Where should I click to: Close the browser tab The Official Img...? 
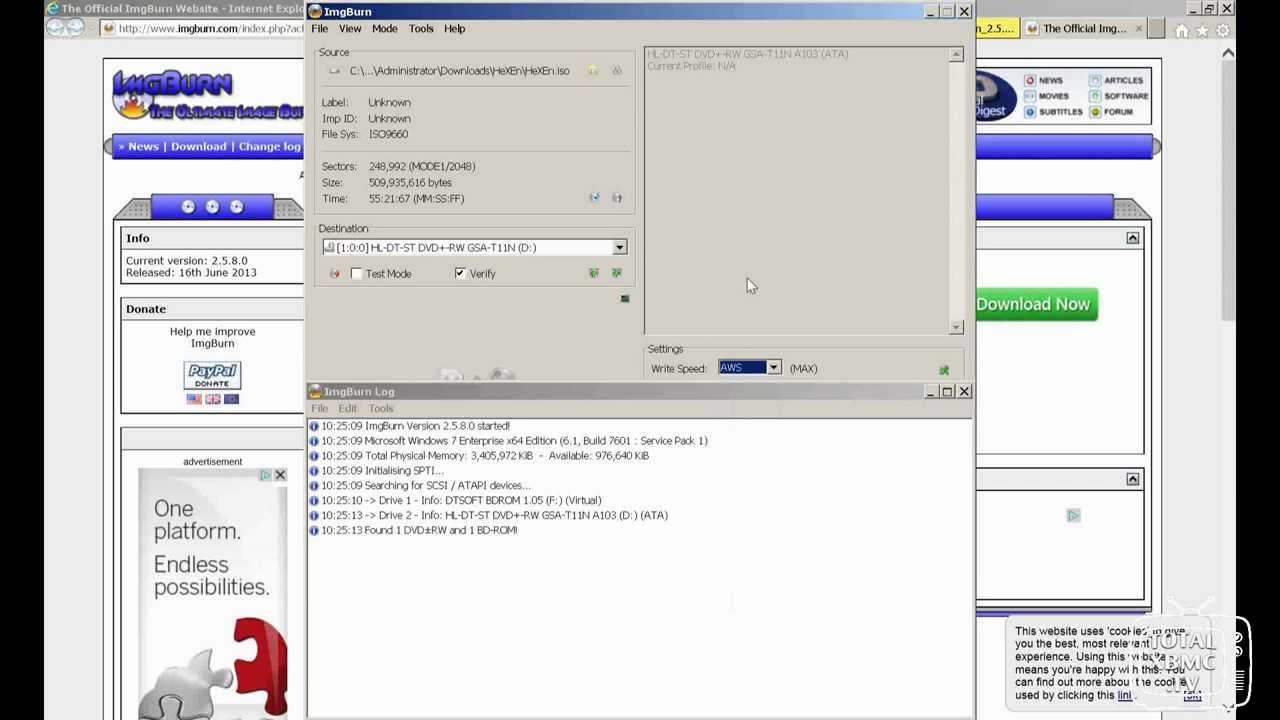point(1137,29)
